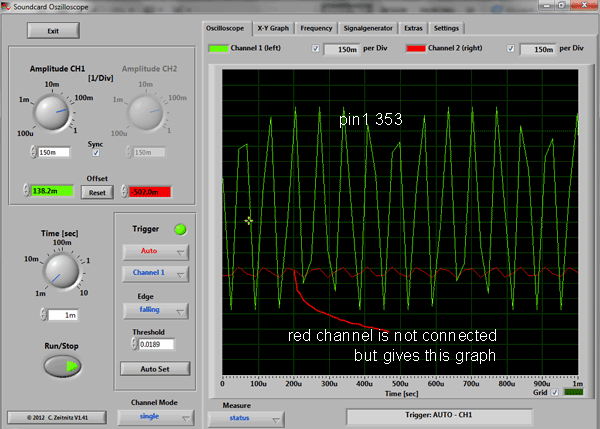Toggle Channel 1 (left) visibility checkbox
Image resolution: width=600 pixels, height=429 pixels.
click(x=316, y=48)
